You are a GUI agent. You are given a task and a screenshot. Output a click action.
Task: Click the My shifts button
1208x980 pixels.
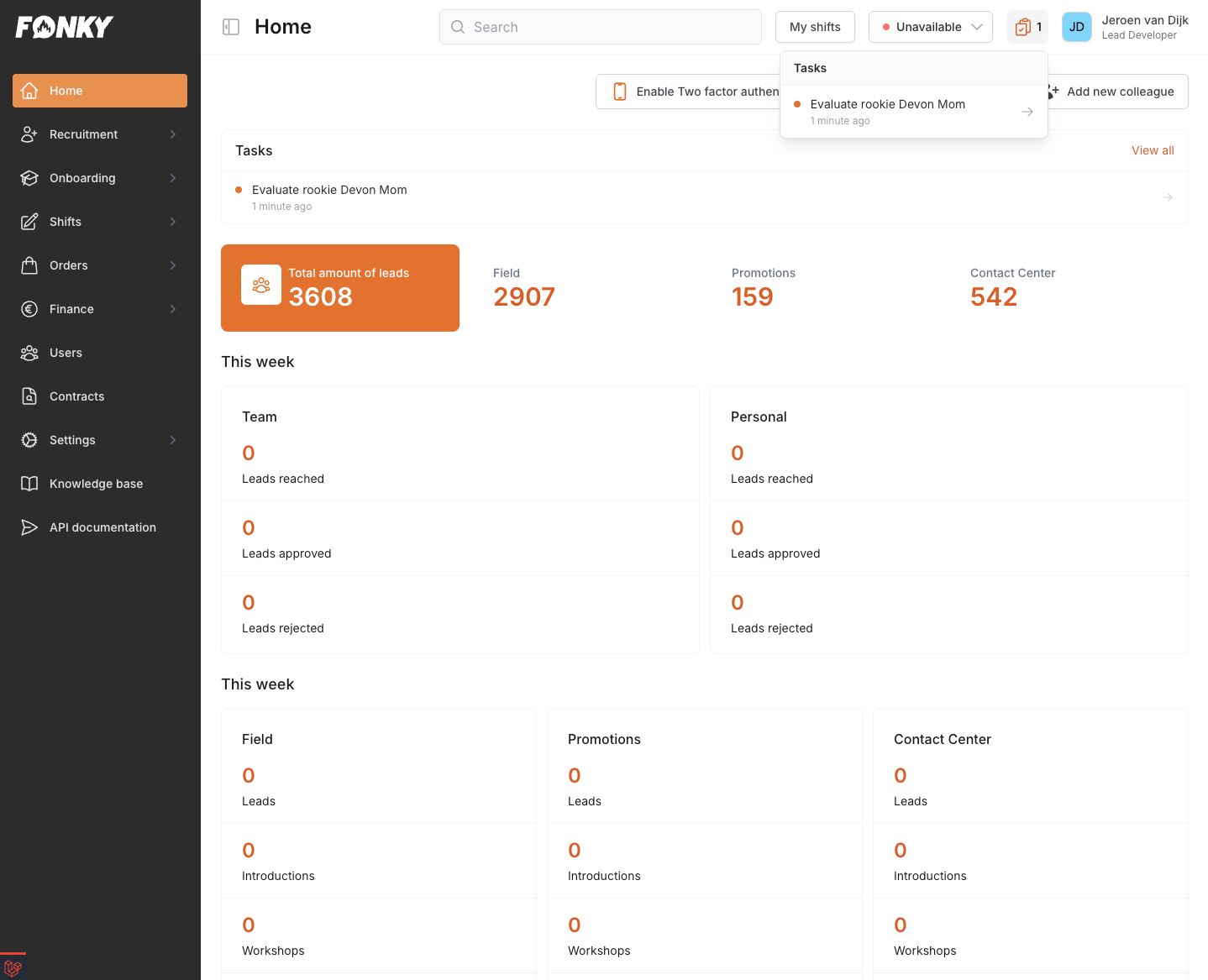tap(814, 26)
